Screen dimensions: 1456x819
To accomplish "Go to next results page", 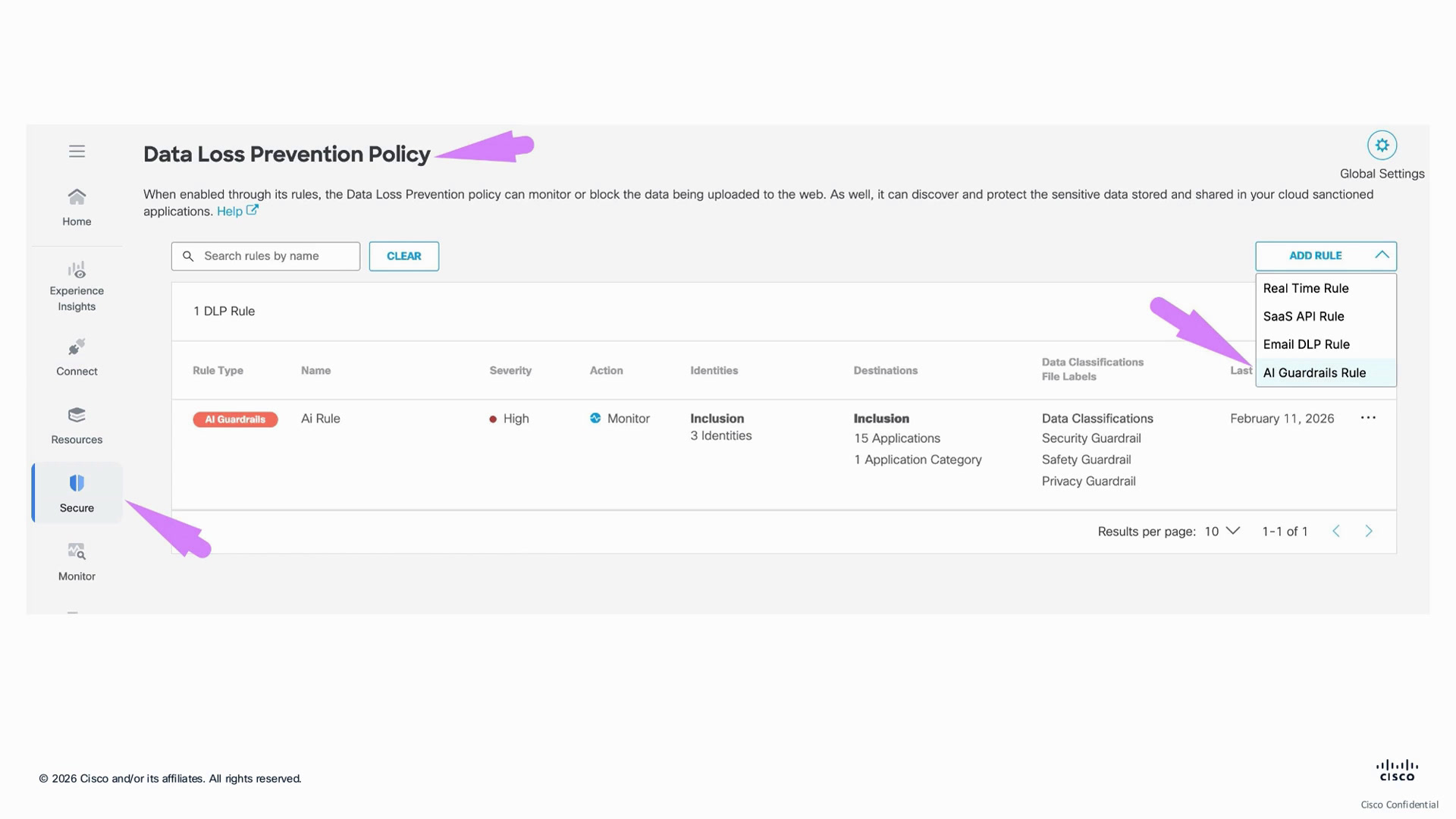I will coord(1369,531).
